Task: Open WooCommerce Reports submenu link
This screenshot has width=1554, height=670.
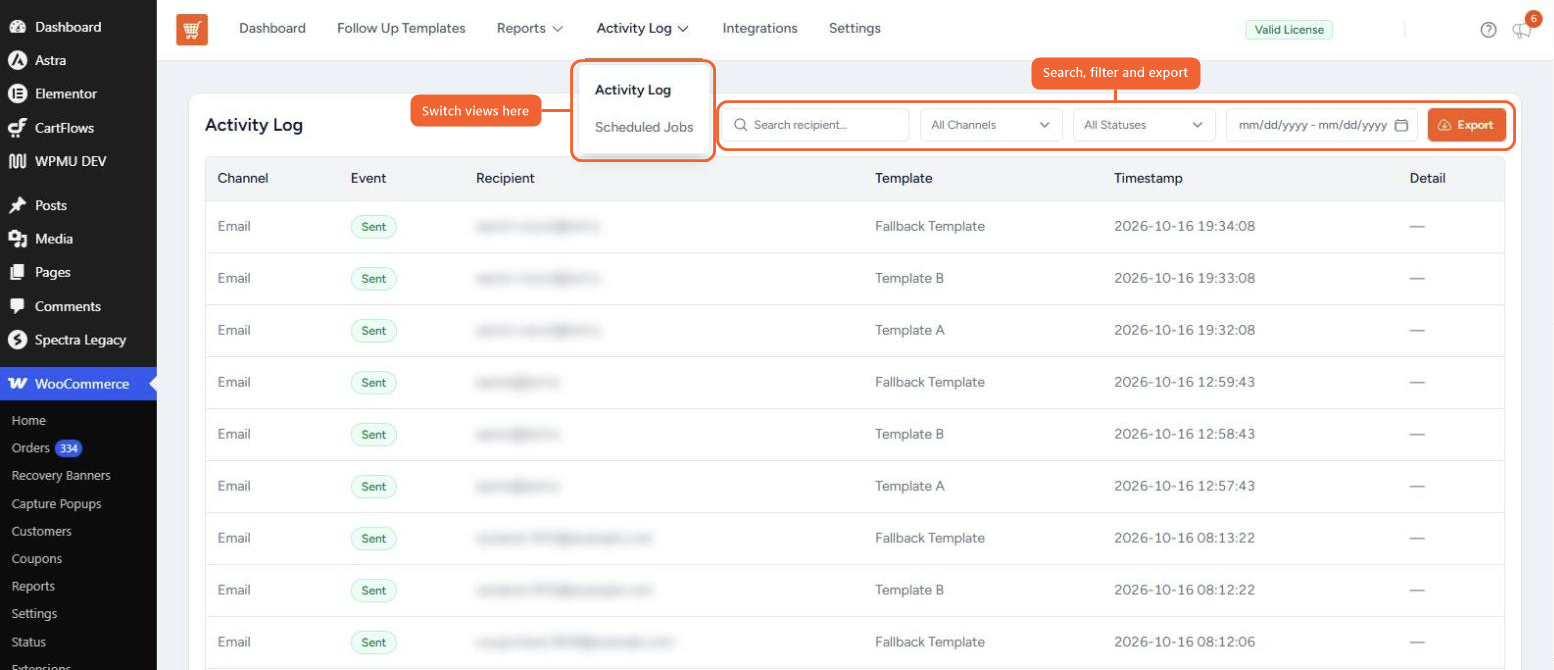Action: [33, 586]
